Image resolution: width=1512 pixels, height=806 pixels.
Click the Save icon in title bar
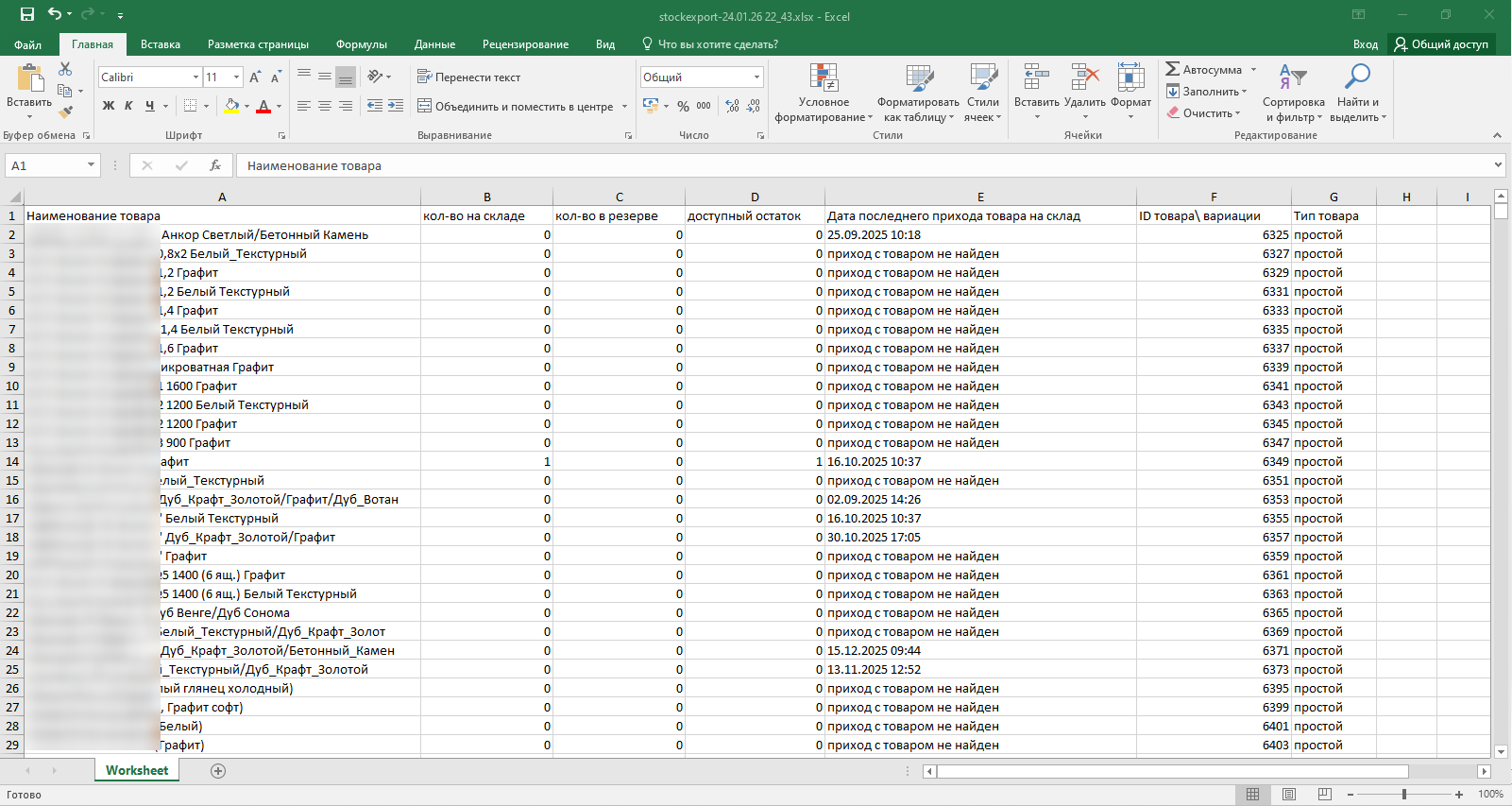27,14
